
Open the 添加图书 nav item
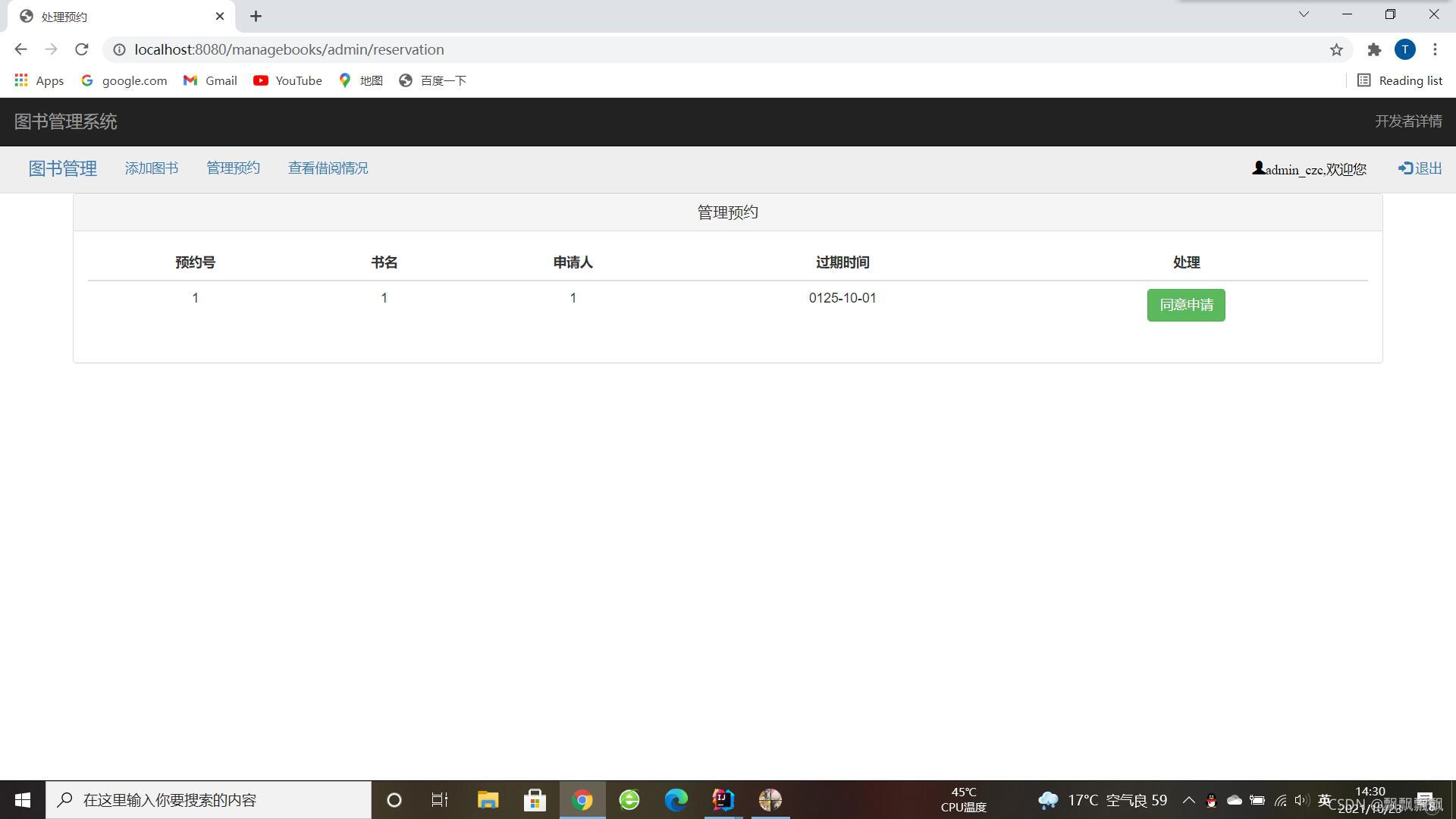(x=152, y=168)
